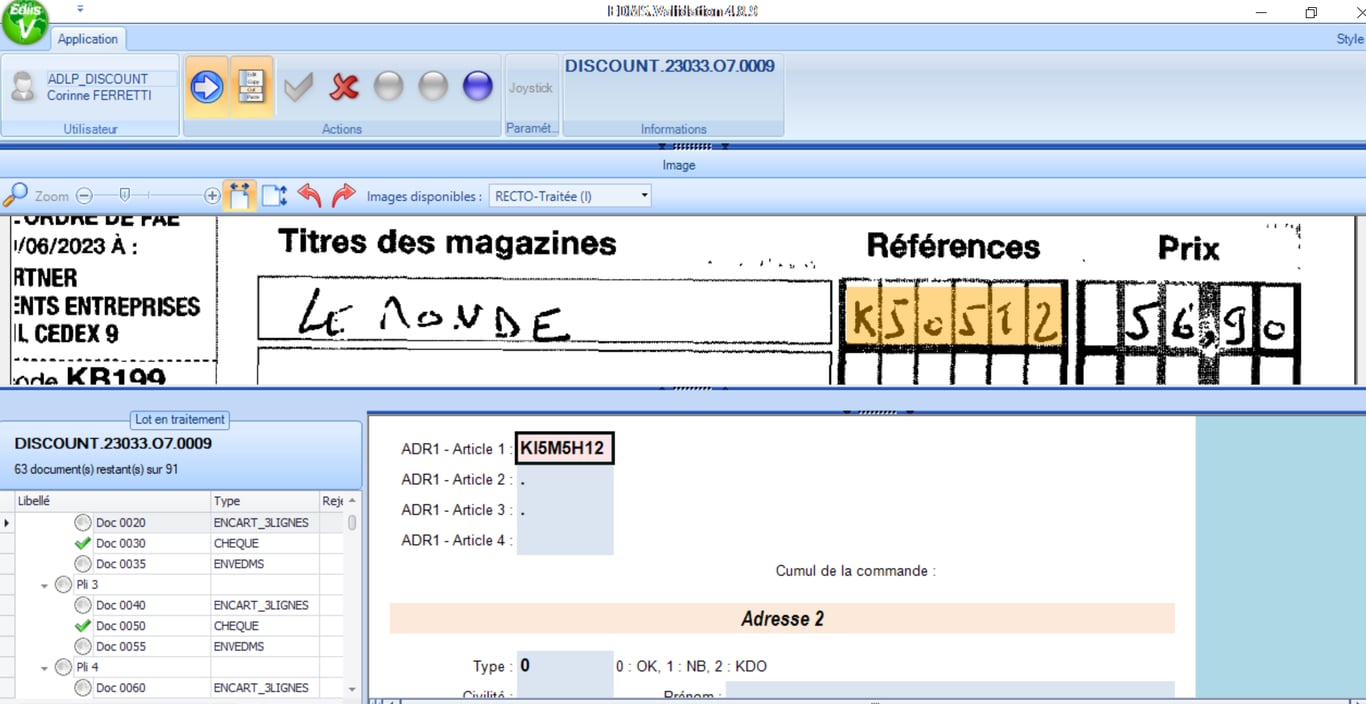Screen dimensions: 1366x704
Task: Click the Libellé column header
Action: click(x=112, y=501)
